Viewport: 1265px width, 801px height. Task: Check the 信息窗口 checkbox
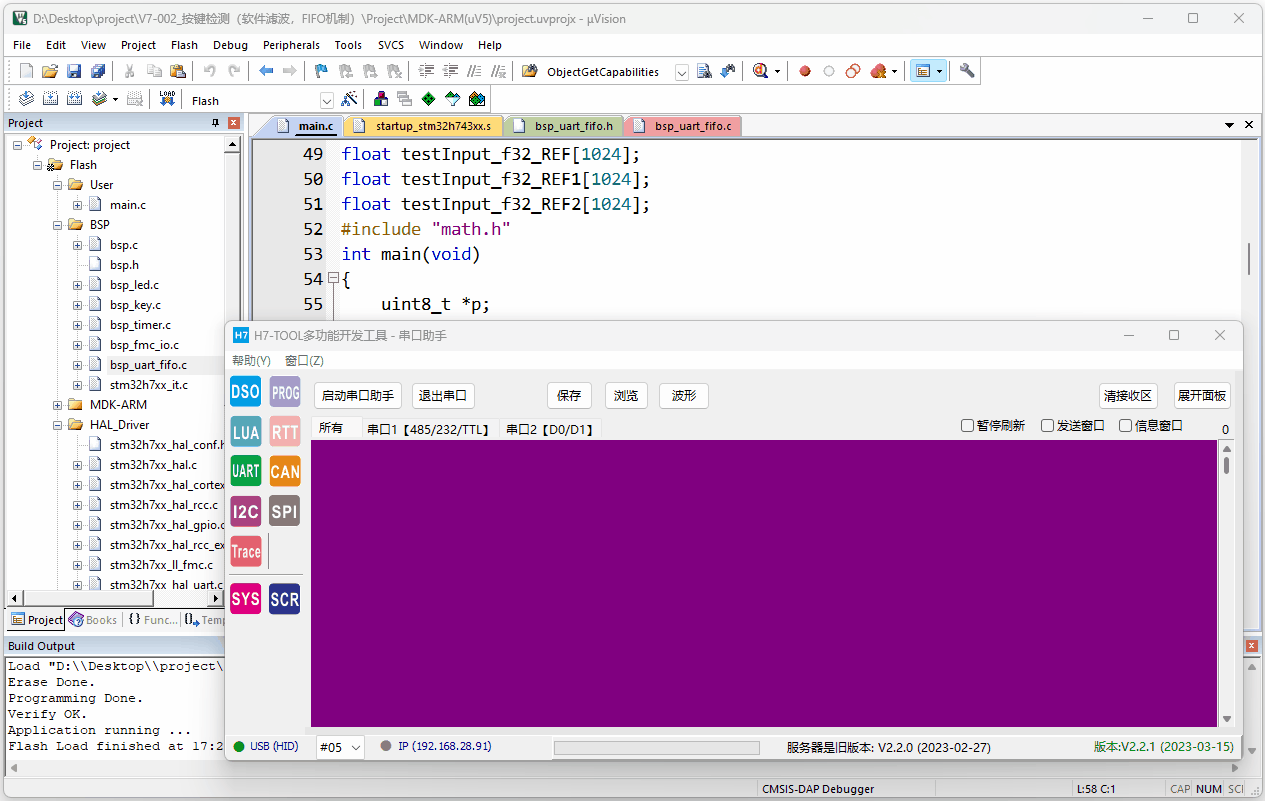(x=1126, y=426)
